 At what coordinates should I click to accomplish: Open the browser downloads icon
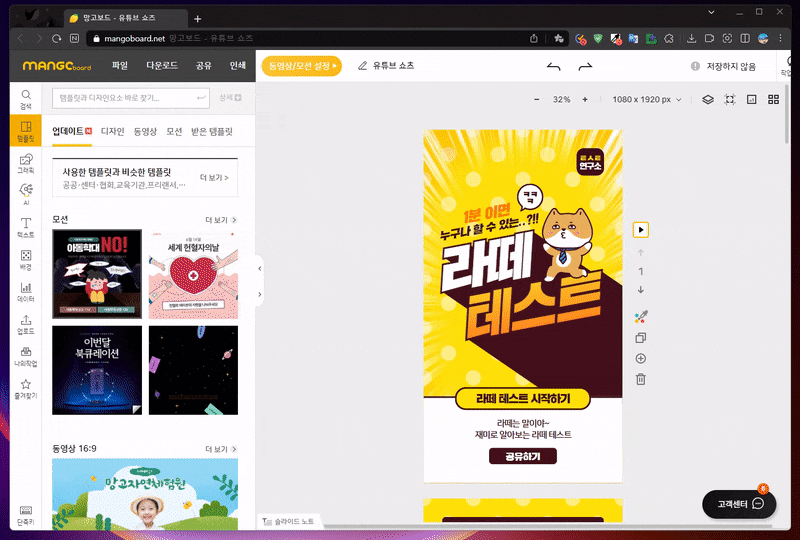(x=691, y=38)
